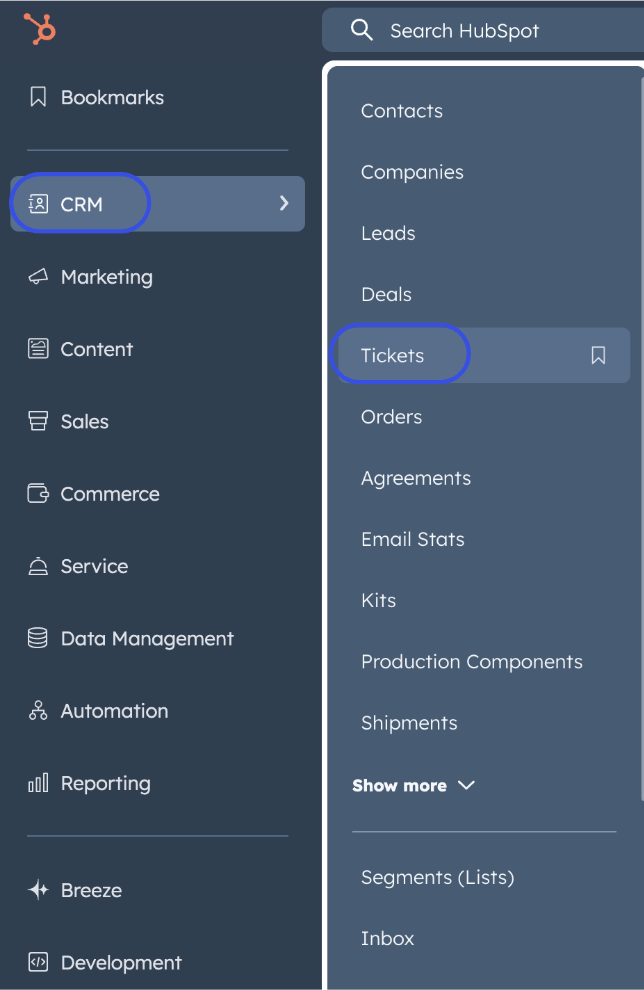Open the Development menu item

point(121,962)
